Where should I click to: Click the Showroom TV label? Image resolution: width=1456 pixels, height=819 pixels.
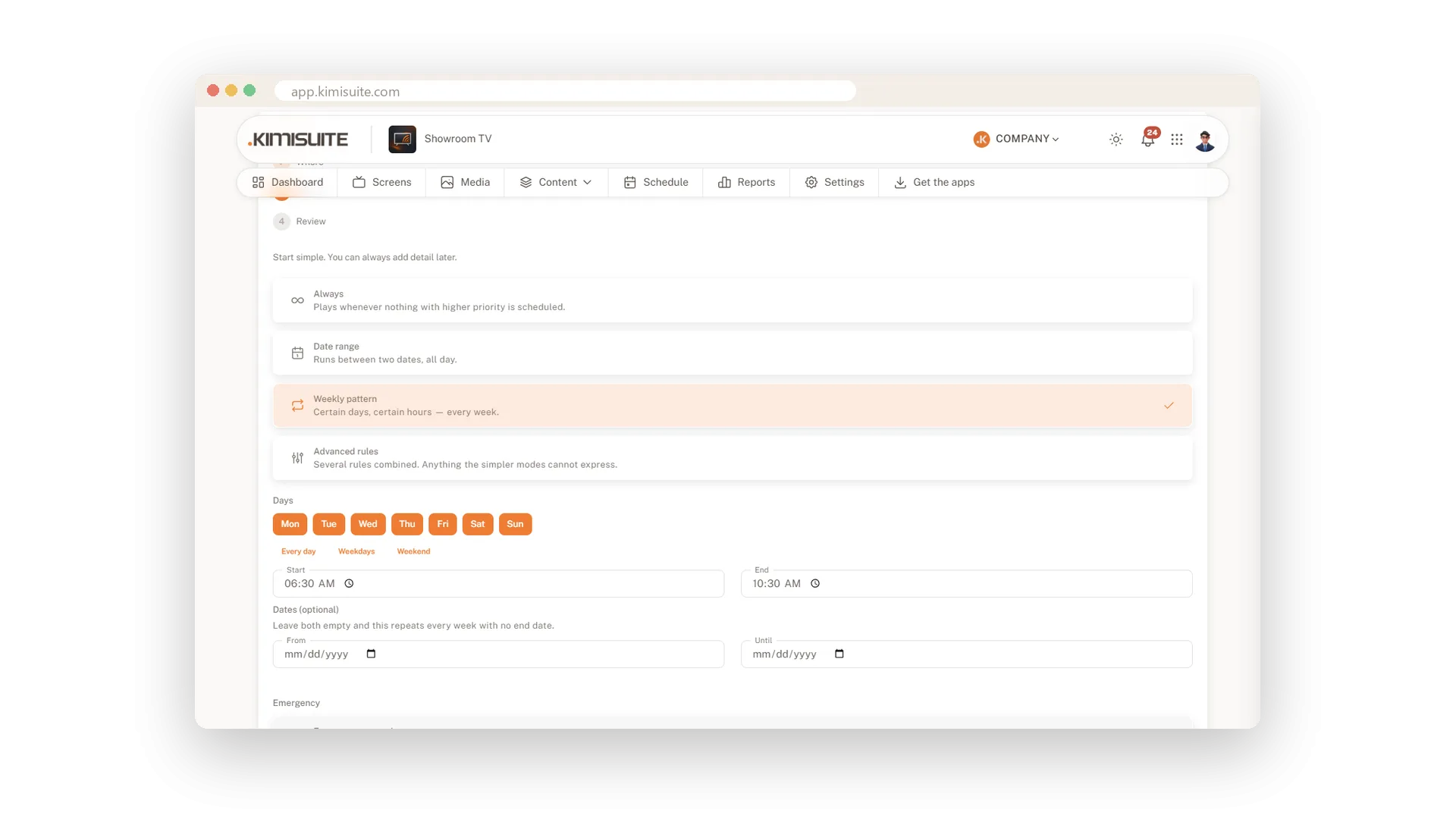click(458, 139)
